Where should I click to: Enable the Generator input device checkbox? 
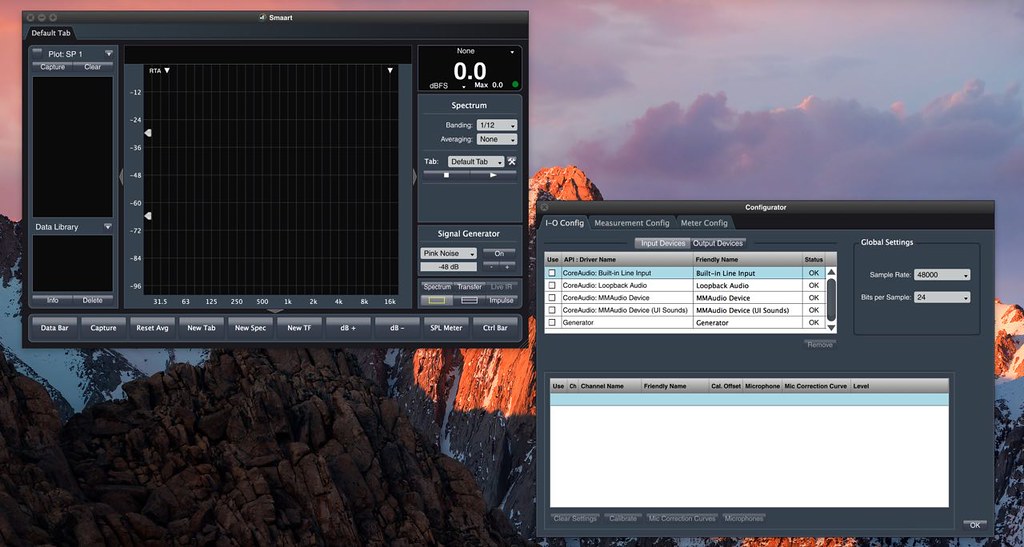tap(552, 323)
